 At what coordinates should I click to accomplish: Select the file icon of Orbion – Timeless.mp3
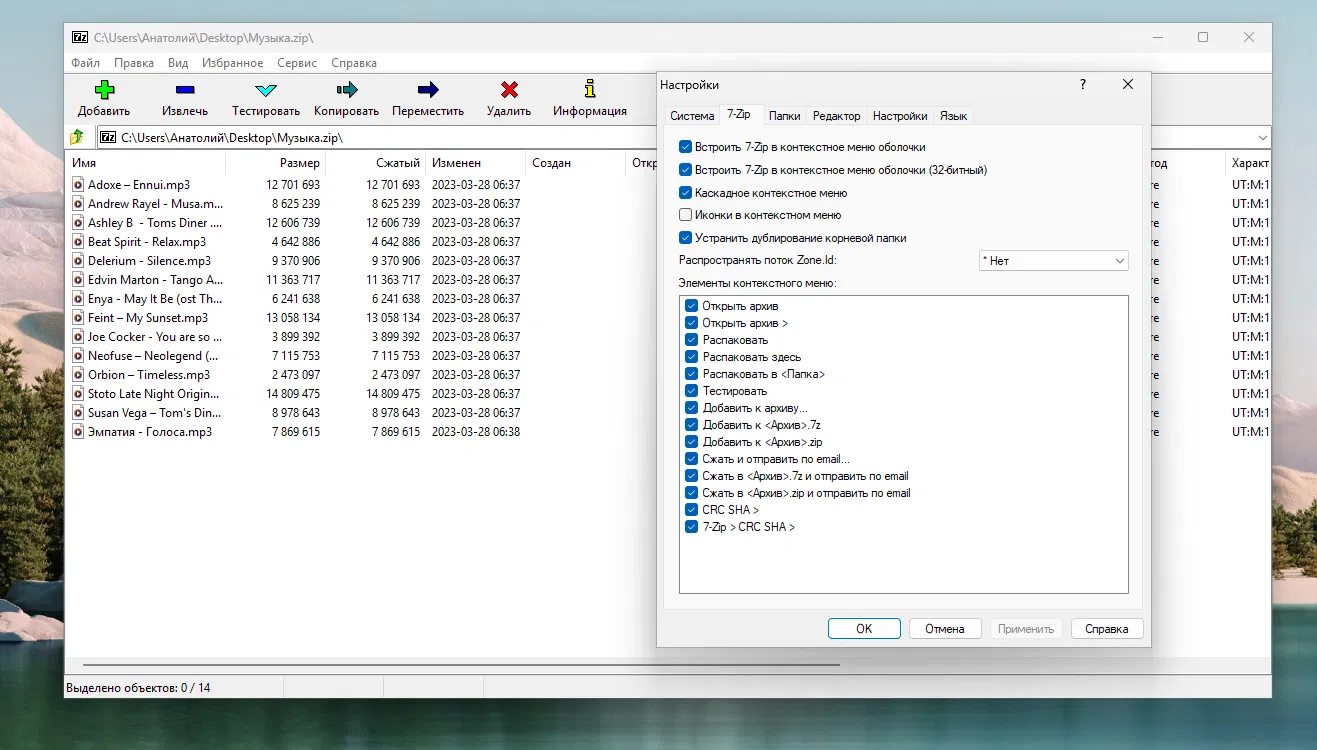tap(79, 375)
